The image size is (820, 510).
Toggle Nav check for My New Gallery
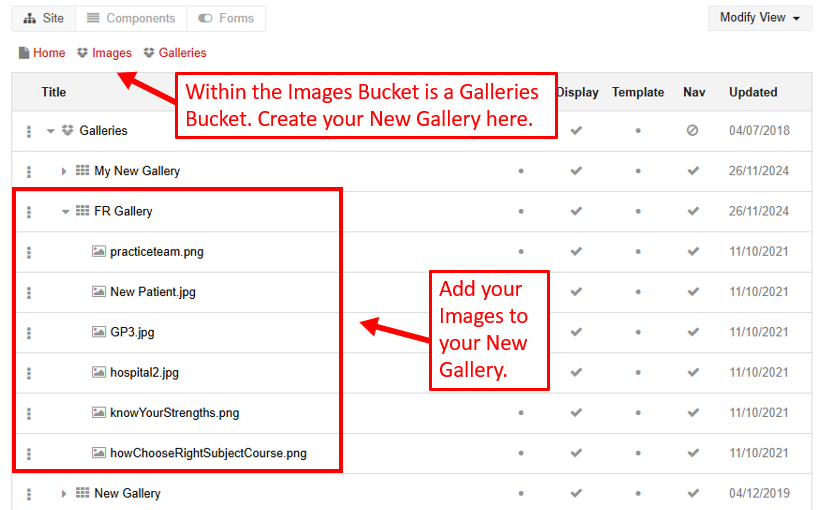coord(693,171)
